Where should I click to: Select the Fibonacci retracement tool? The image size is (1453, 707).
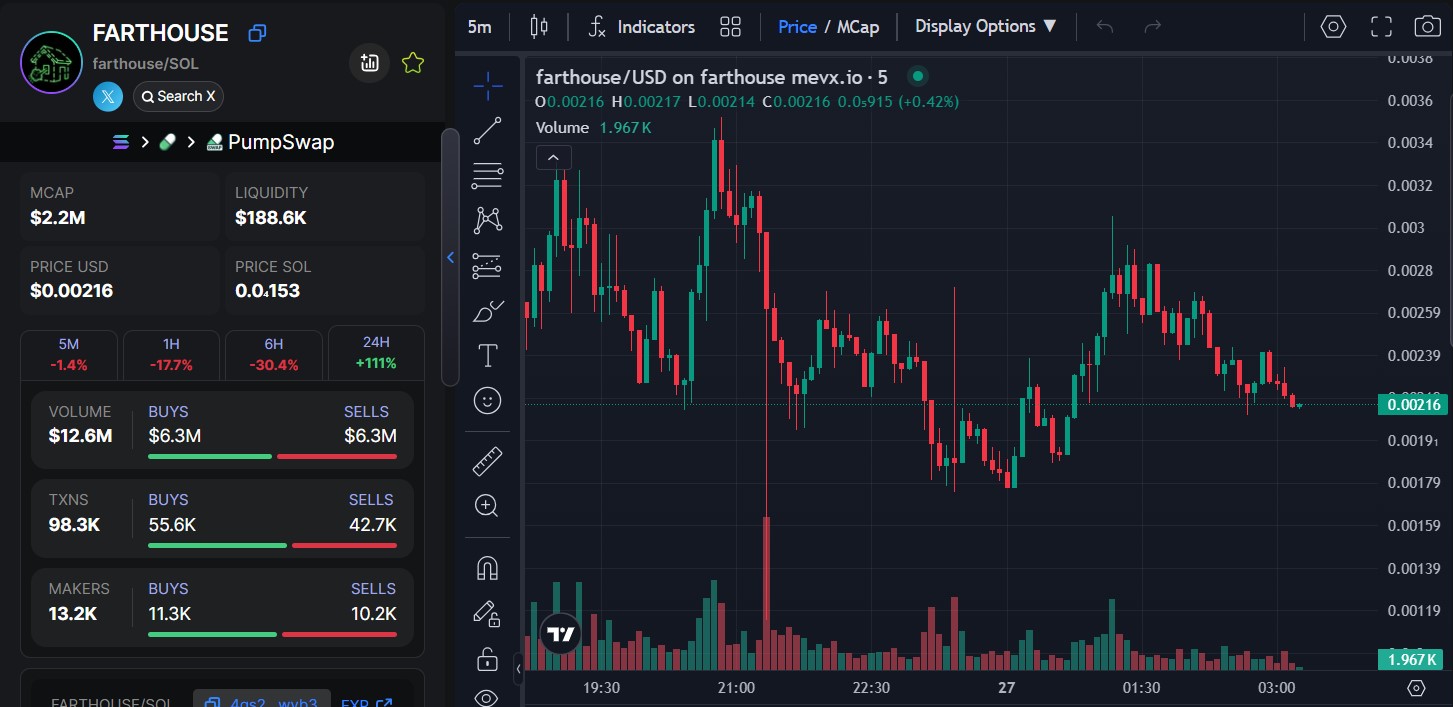point(488,175)
